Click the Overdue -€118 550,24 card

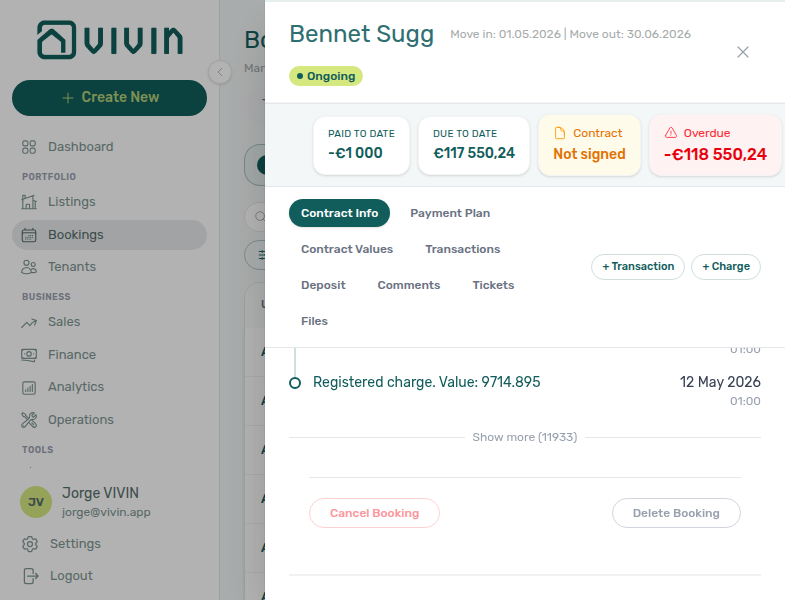(x=715, y=146)
